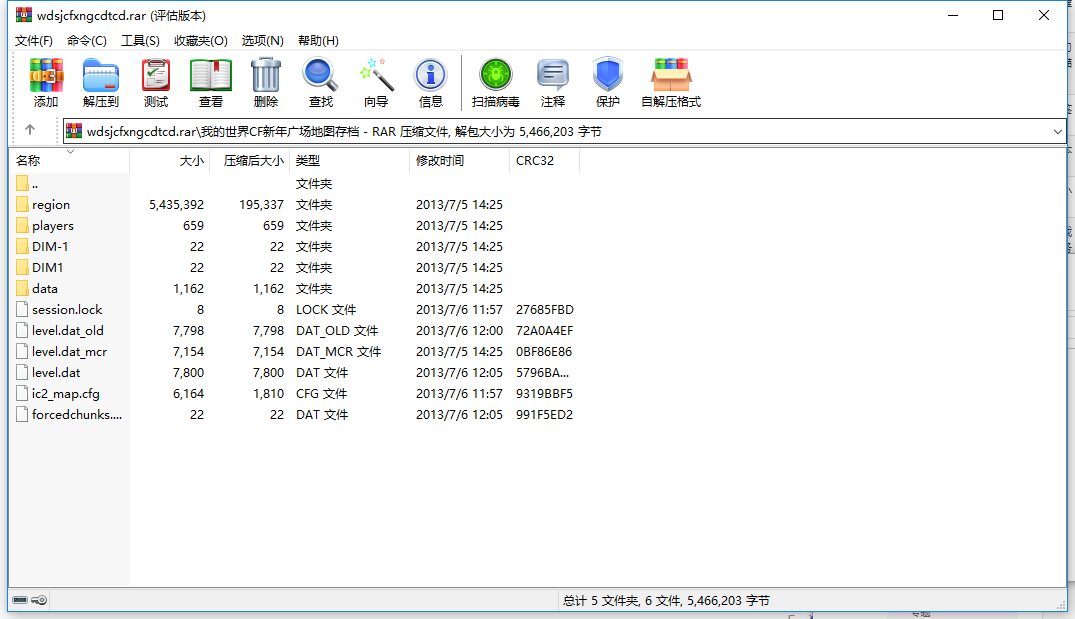Open the Tools (工具) menu
Image resolution: width=1075 pixels, height=619 pixels.
141,40
